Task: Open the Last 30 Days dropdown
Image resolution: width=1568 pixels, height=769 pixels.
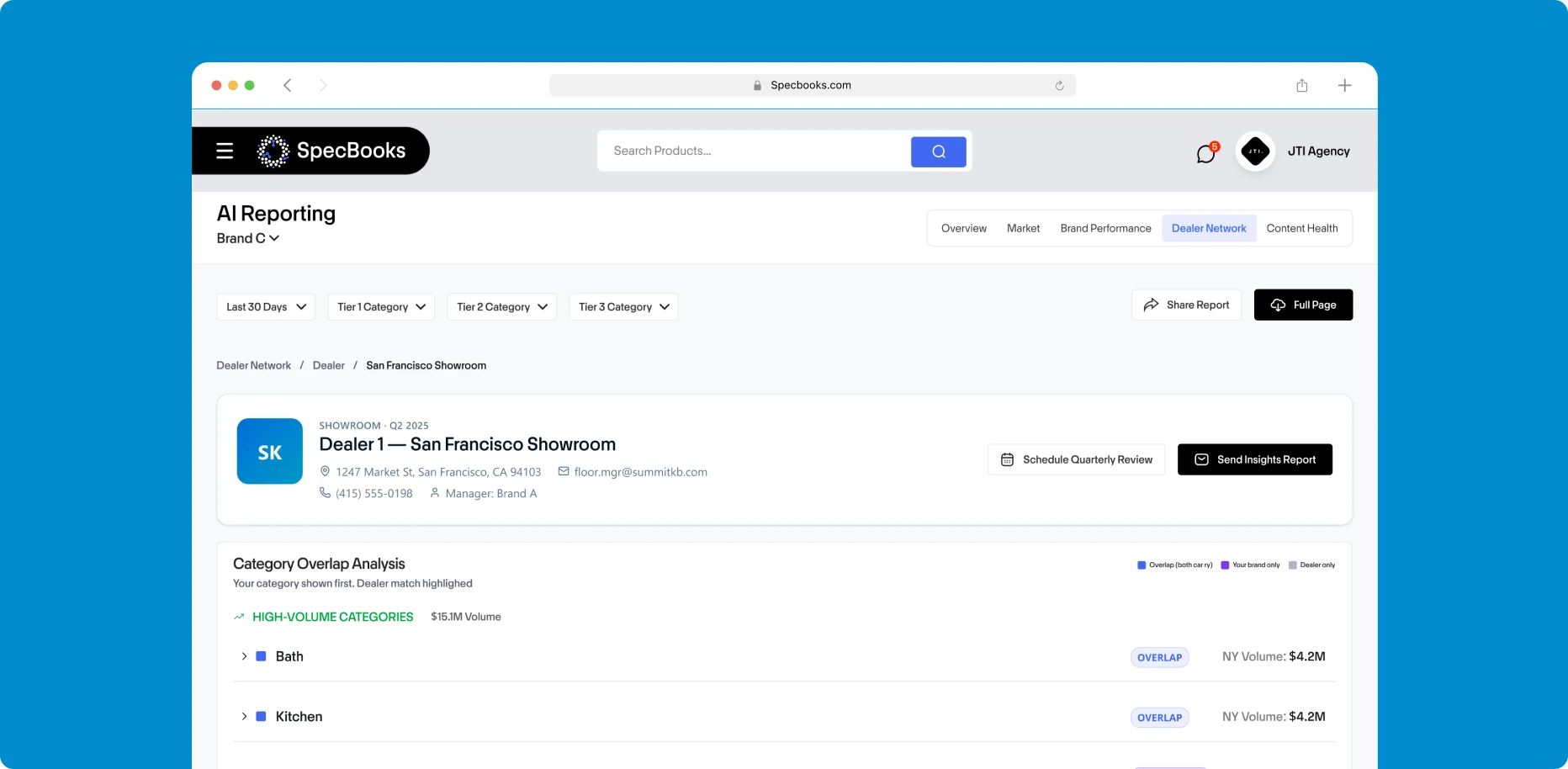Action: coord(266,307)
